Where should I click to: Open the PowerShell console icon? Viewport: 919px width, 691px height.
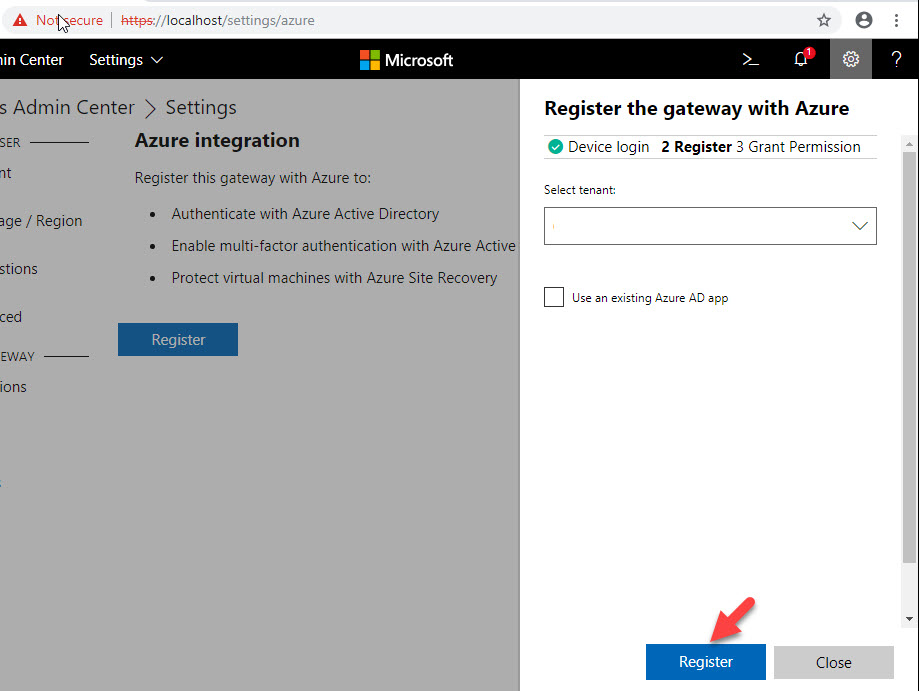coord(750,60)
